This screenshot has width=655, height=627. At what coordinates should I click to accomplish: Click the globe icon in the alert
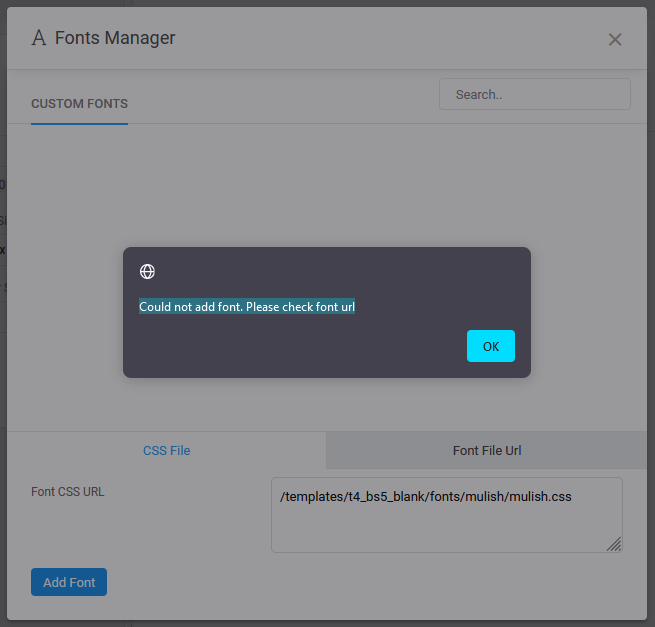pyautogui.click(x=147, y=271)
